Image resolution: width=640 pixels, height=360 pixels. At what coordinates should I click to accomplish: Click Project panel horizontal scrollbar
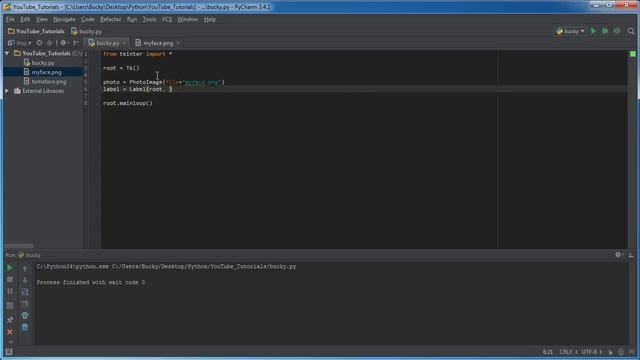point(19,246)
